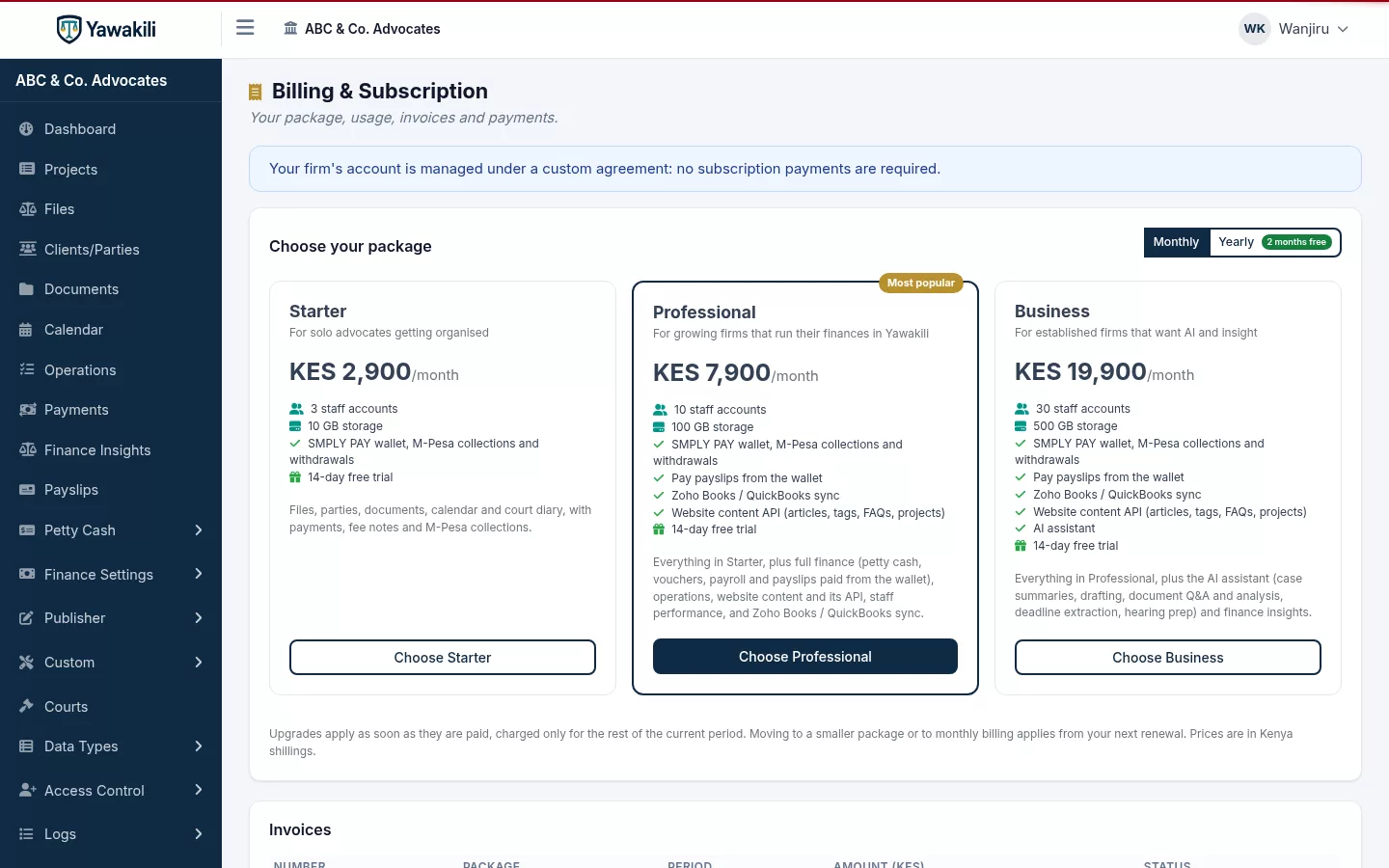The height and width of the screenshot is (868, 1389).
Task: Click the Projects icon in sidebar
Action: [27, 170]
